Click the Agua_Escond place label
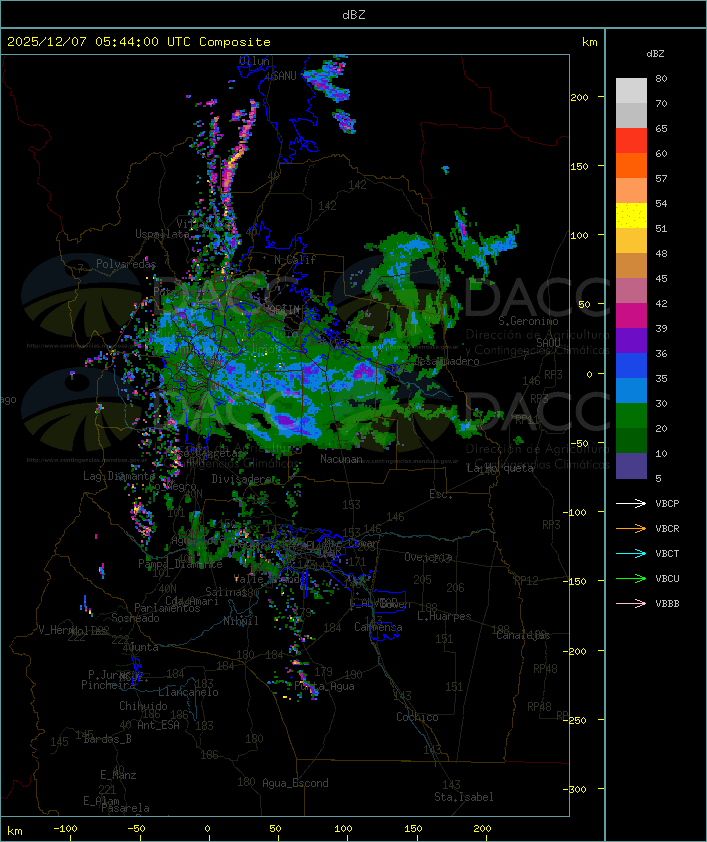The height and width of the screenshot is (842, 707). (x=295, y=783)
